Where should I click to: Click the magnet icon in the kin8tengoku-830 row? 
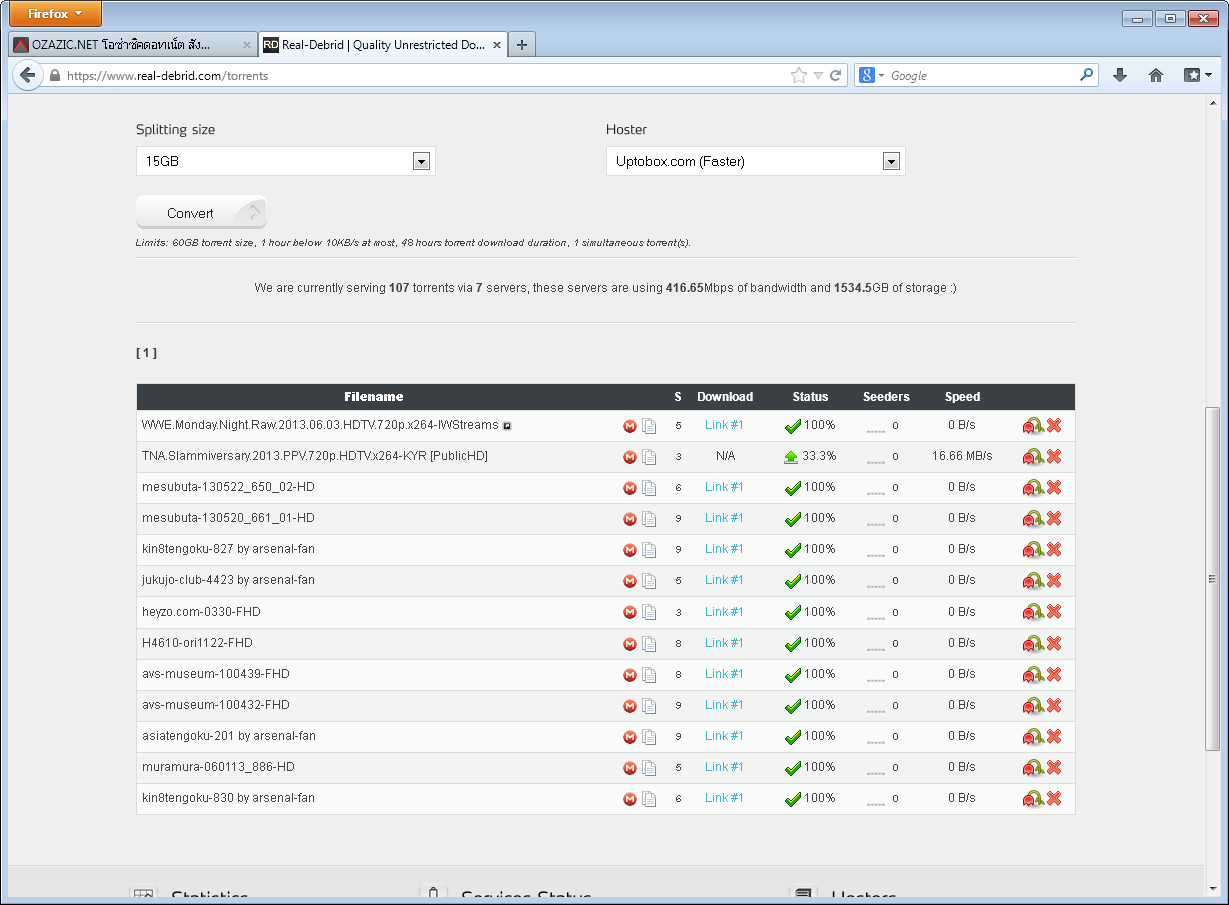[x=1032, y=799]
